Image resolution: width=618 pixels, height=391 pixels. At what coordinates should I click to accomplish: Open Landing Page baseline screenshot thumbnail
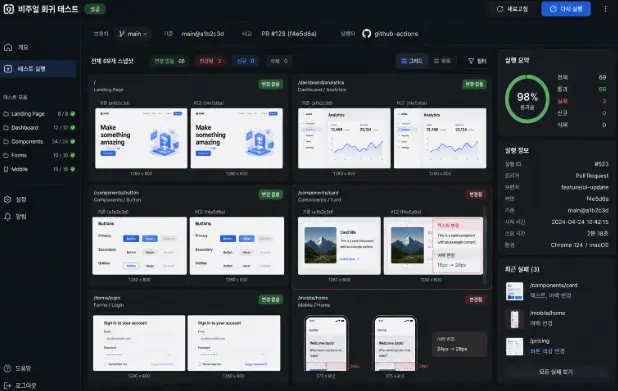coord(141,138)
